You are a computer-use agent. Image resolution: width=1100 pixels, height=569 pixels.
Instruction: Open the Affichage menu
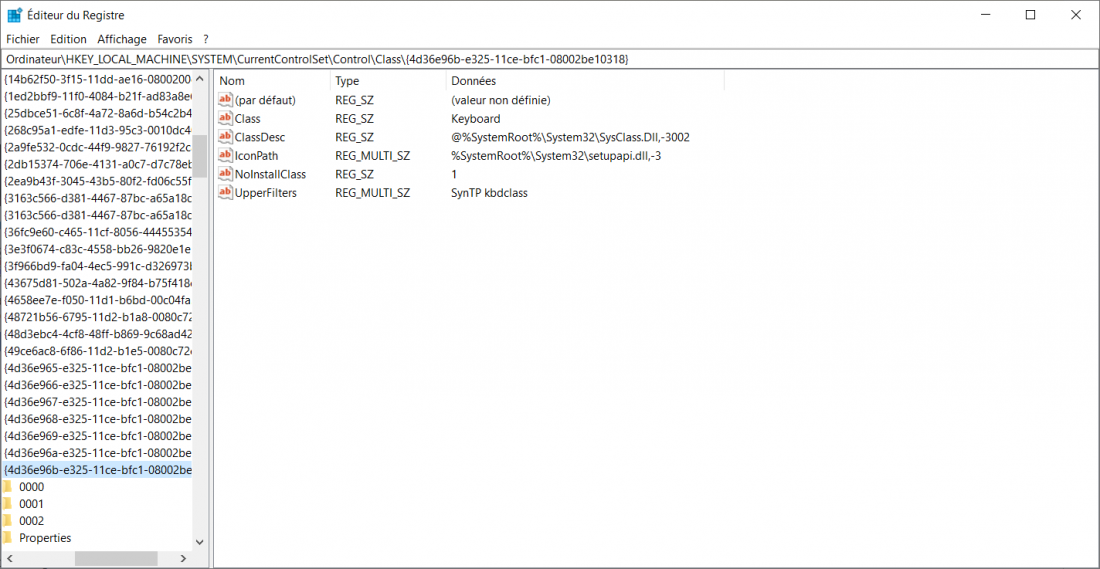[122, 39]
